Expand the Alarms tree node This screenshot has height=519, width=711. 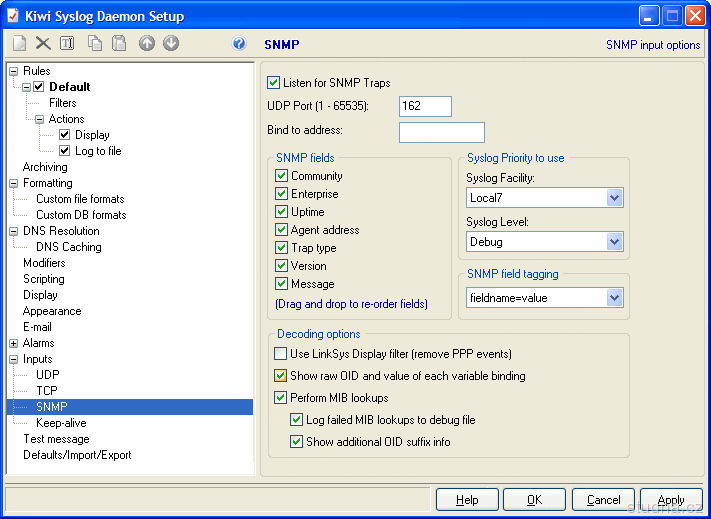pyautogui.click(x=13, y=343)
